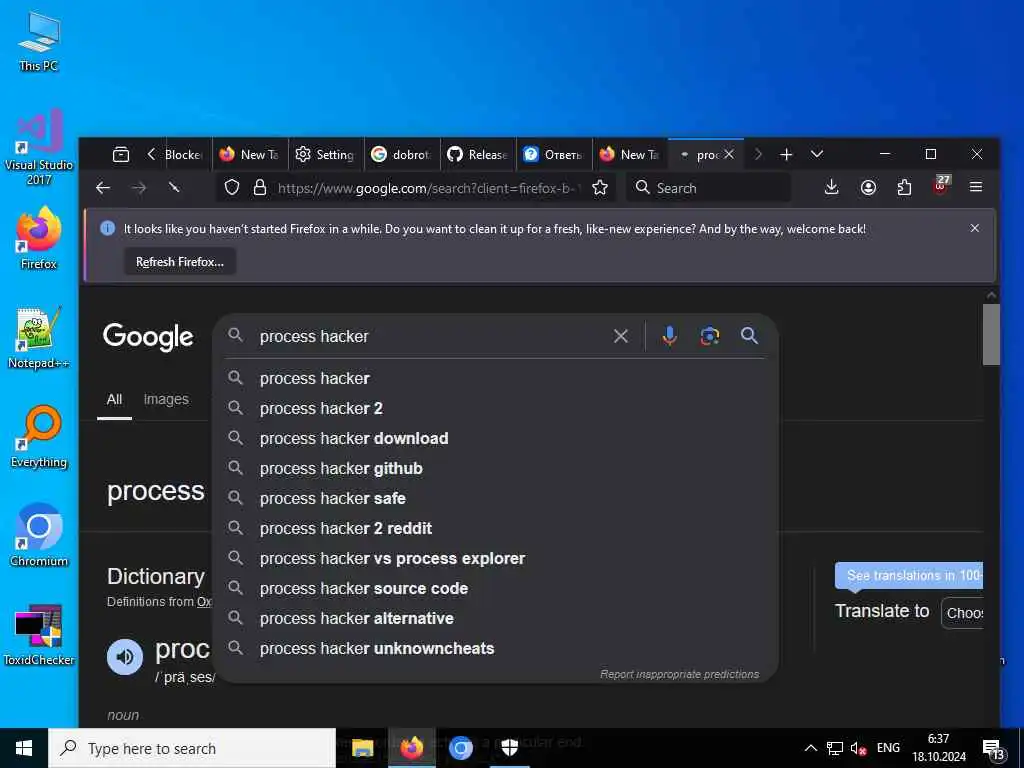Click the Firefox toolbar Search field
The width and height of the screenshot is (1024, 768).
709,188
